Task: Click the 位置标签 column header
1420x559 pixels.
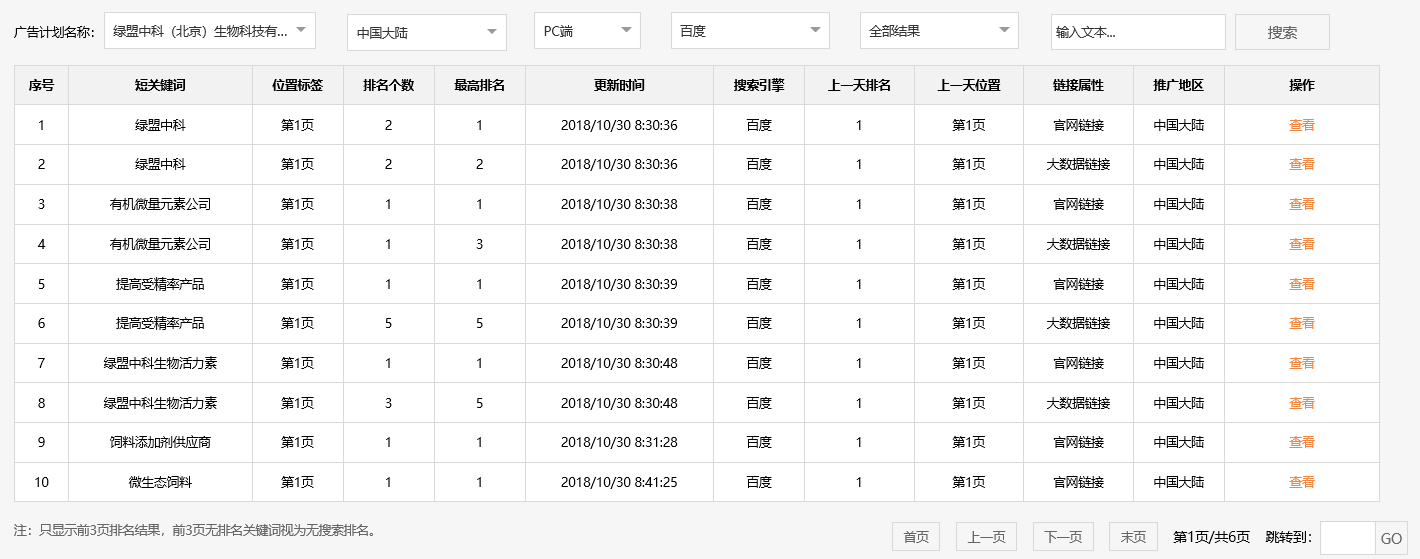Action: (297, 85)
